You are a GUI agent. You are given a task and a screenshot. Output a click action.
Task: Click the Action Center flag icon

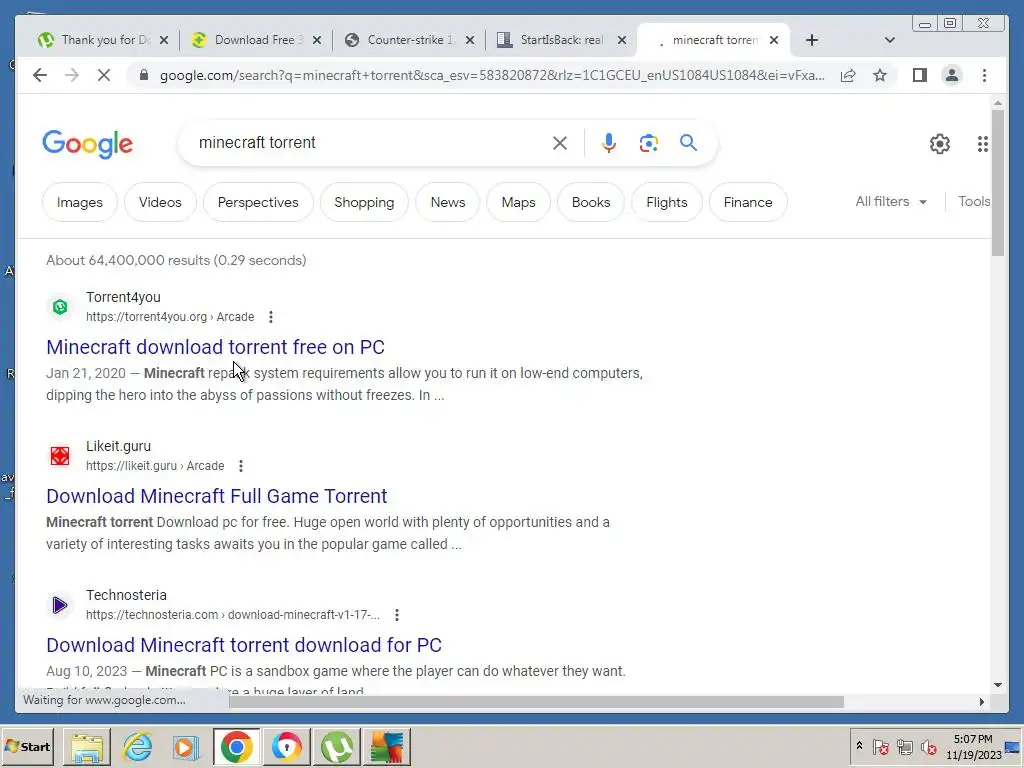880,746
